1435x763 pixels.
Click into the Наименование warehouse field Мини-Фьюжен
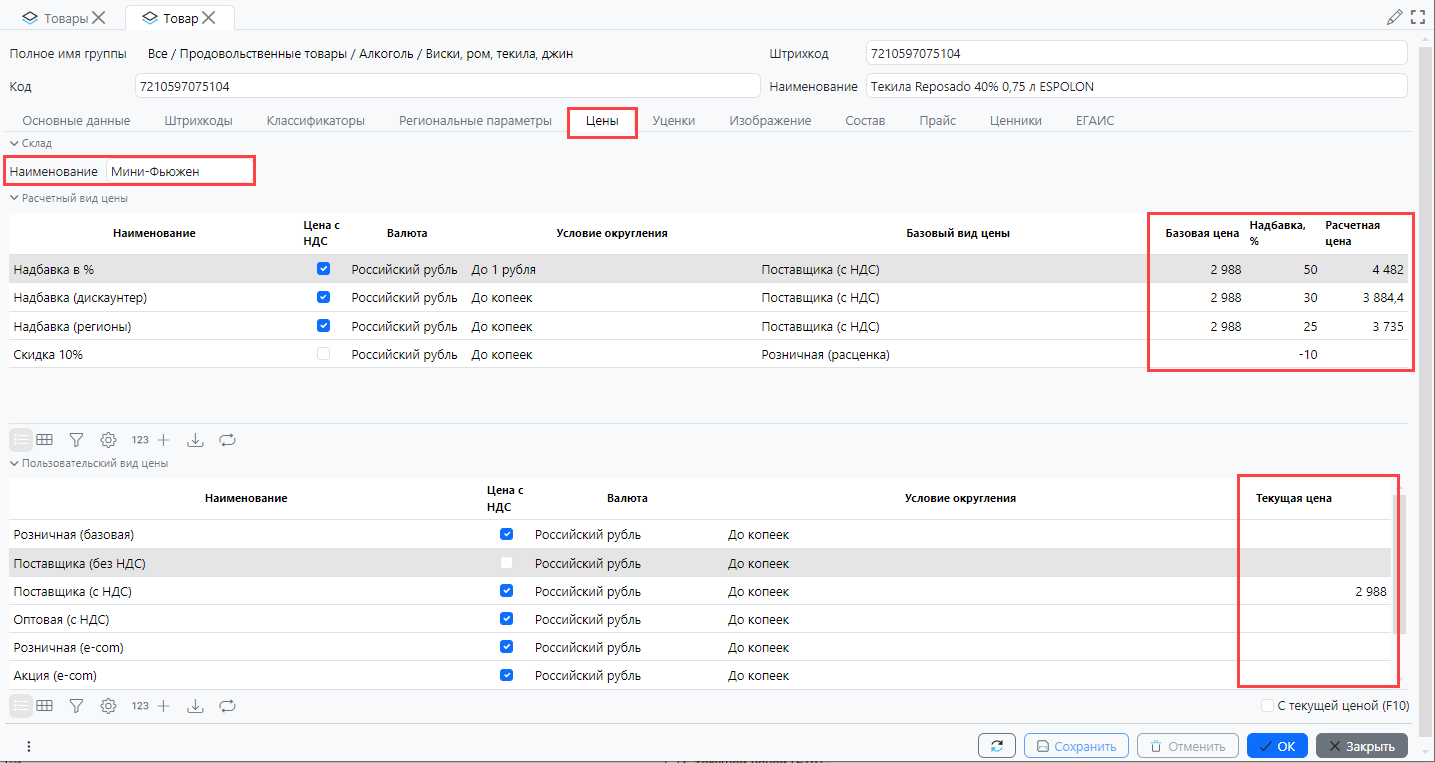pos(178,172)
